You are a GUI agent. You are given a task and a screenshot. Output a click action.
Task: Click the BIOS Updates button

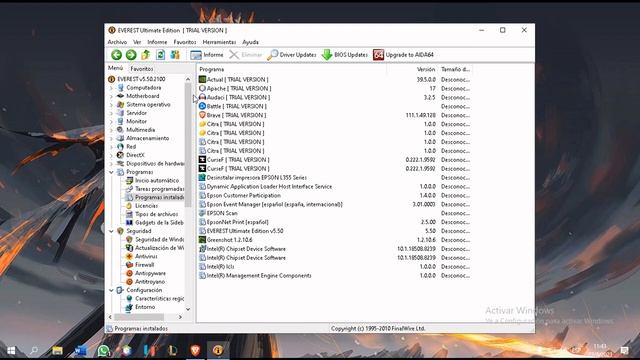pos(345,55)
